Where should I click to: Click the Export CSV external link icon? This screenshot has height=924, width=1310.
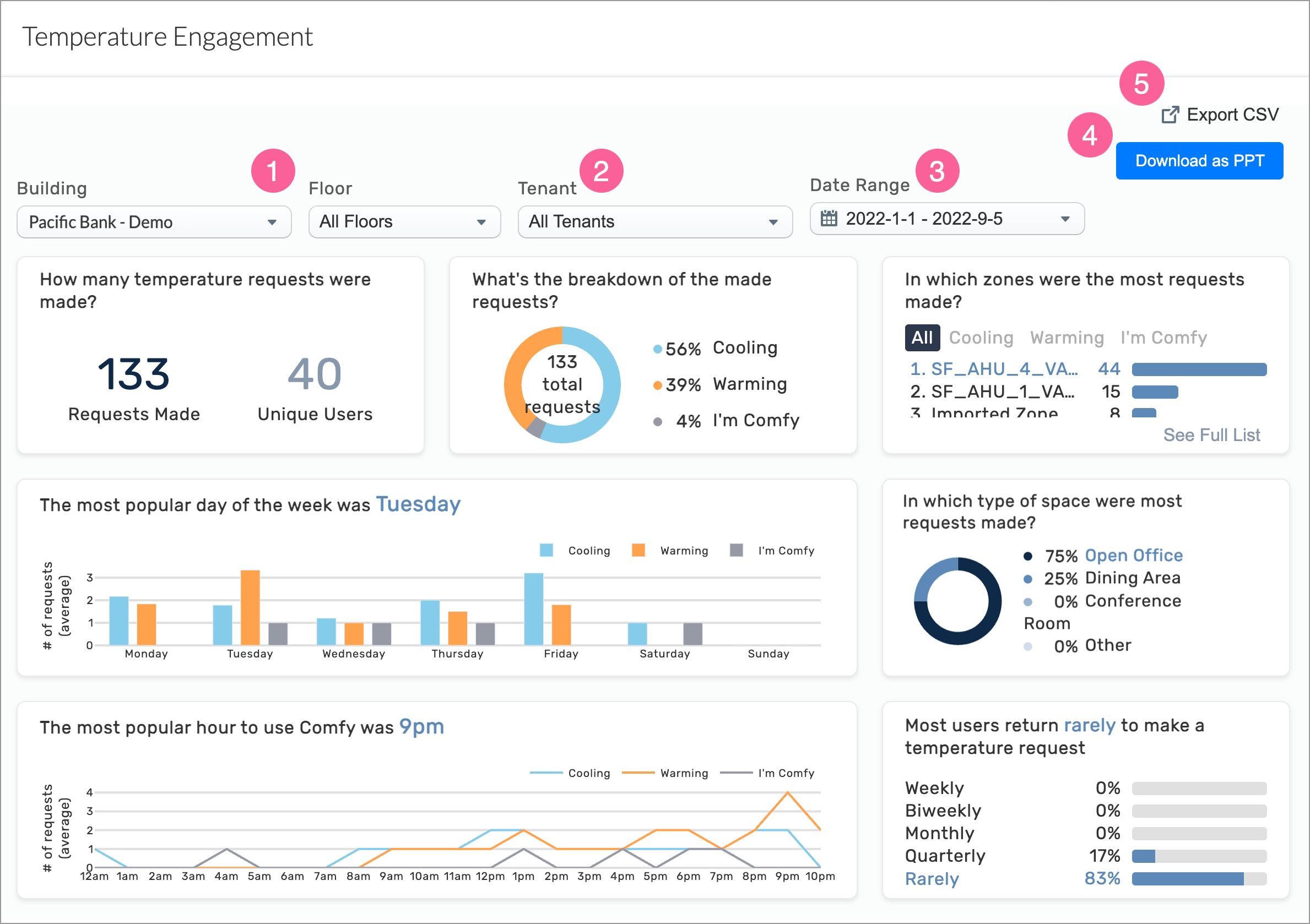pyautogui.click(x=1171, y=115)
